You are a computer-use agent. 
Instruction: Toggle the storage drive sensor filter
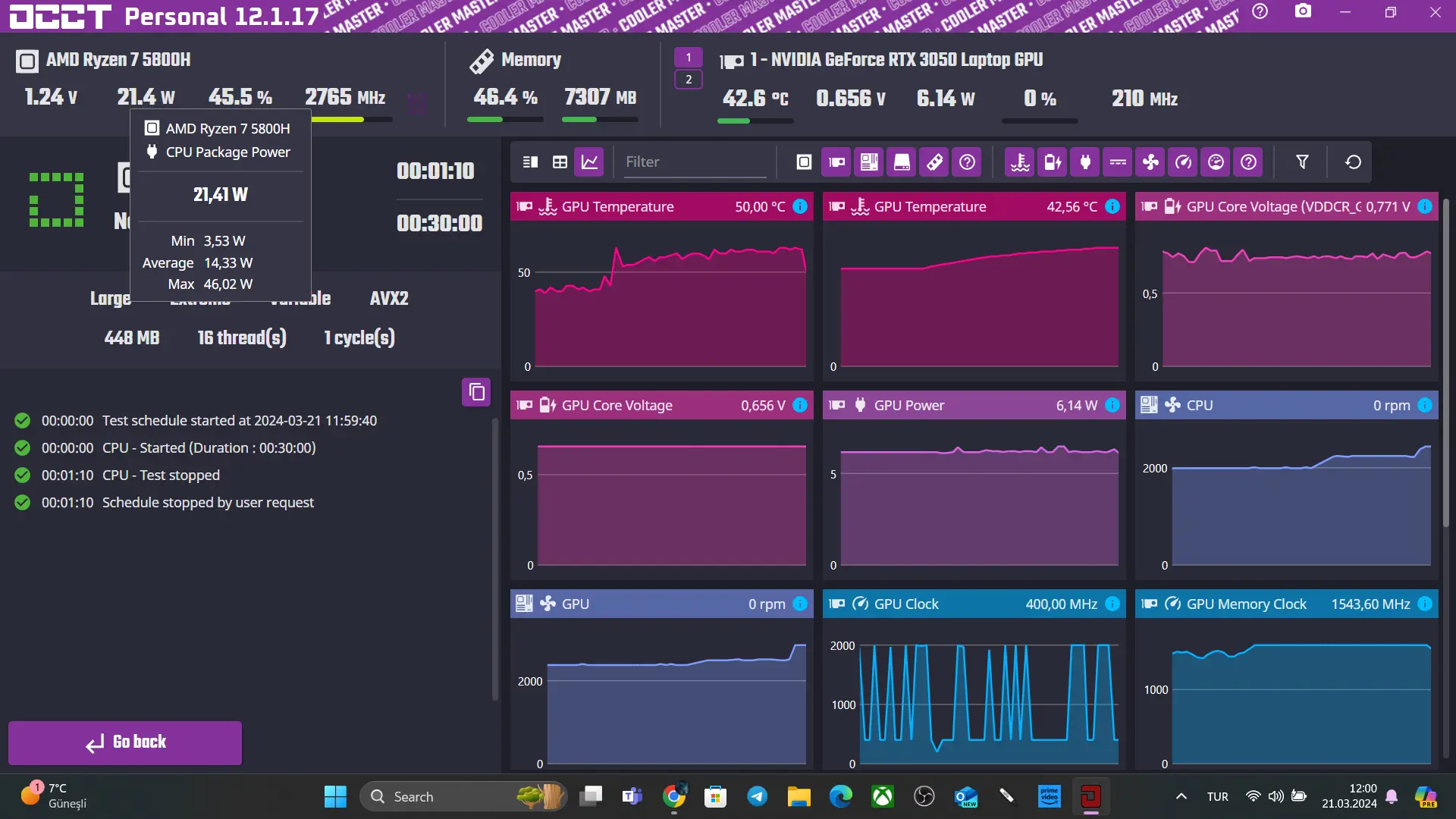tap(902, 162)
